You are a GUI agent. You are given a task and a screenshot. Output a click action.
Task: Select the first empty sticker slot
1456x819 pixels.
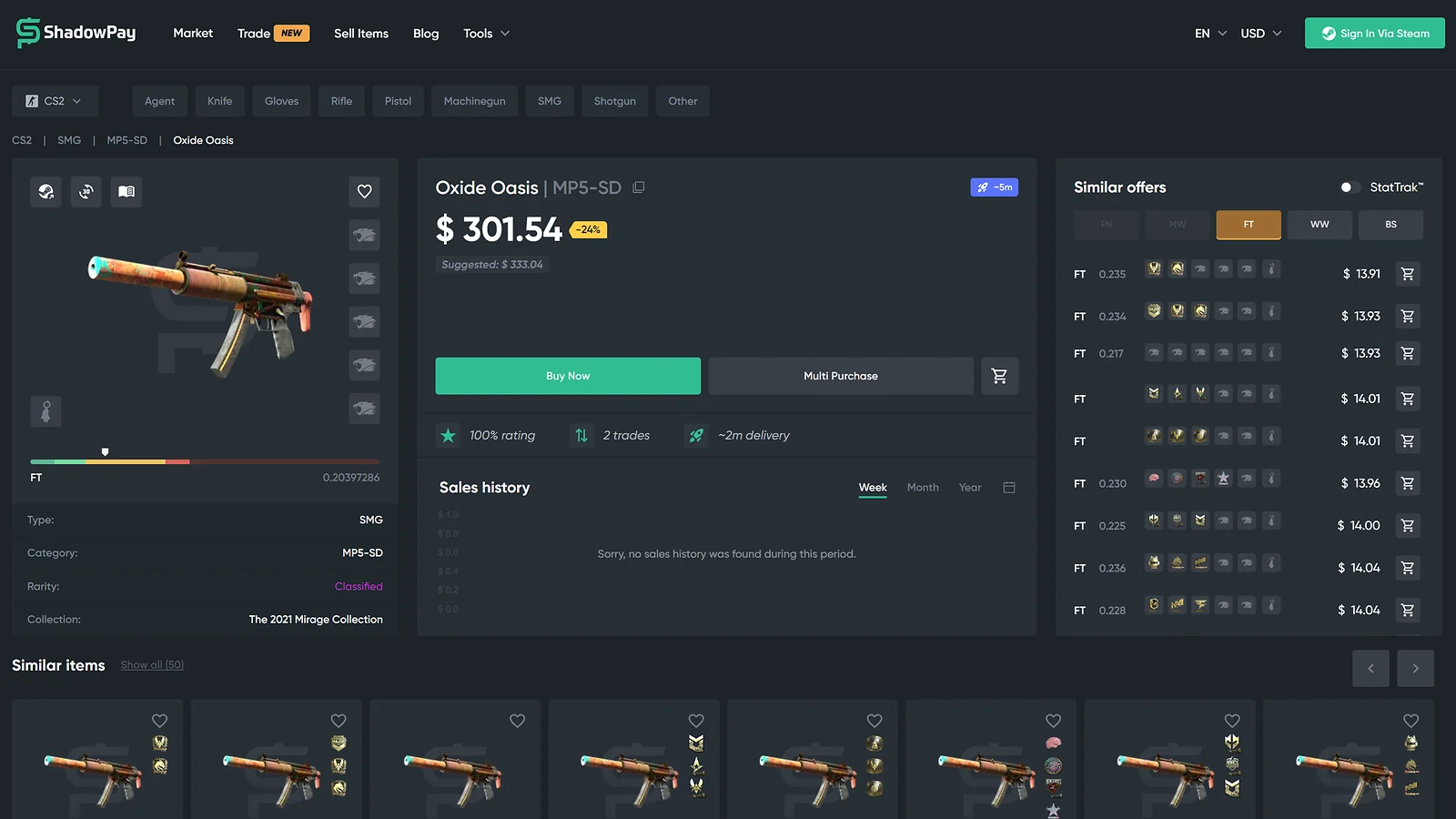point(365,236)
